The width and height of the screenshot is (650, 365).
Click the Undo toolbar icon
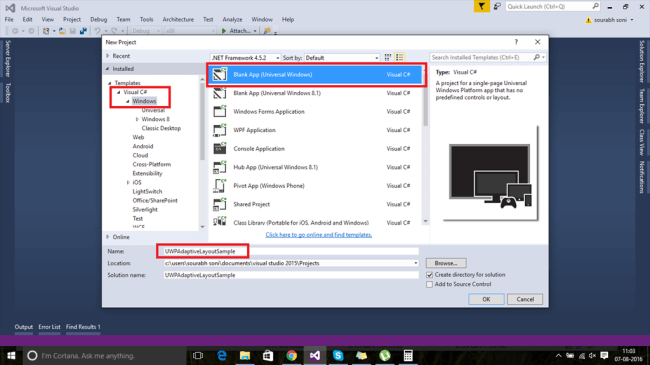97,31
